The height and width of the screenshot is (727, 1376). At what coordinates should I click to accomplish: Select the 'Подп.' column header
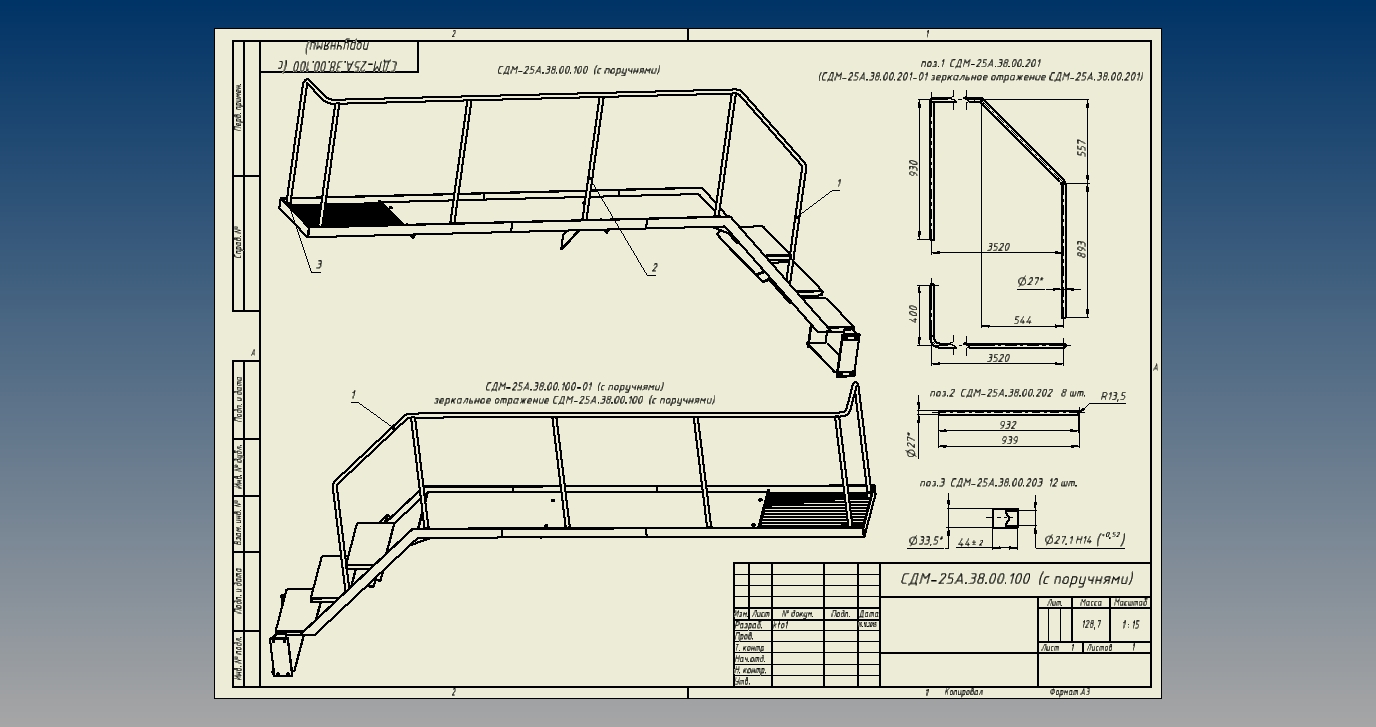click(841, 614)
